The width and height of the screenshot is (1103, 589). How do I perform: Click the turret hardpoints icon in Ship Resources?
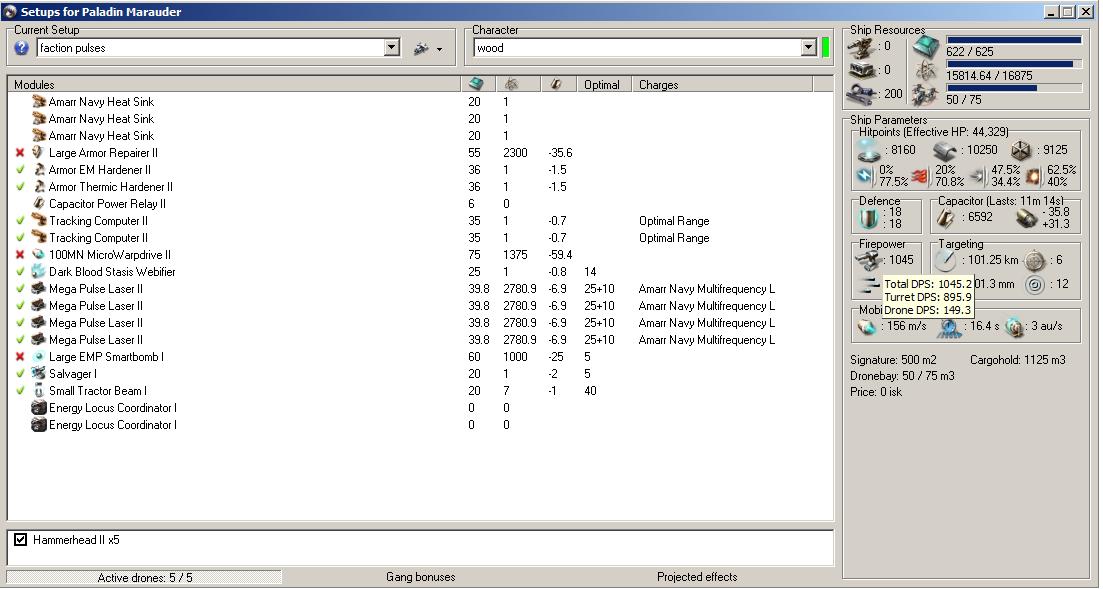(862, 47)
